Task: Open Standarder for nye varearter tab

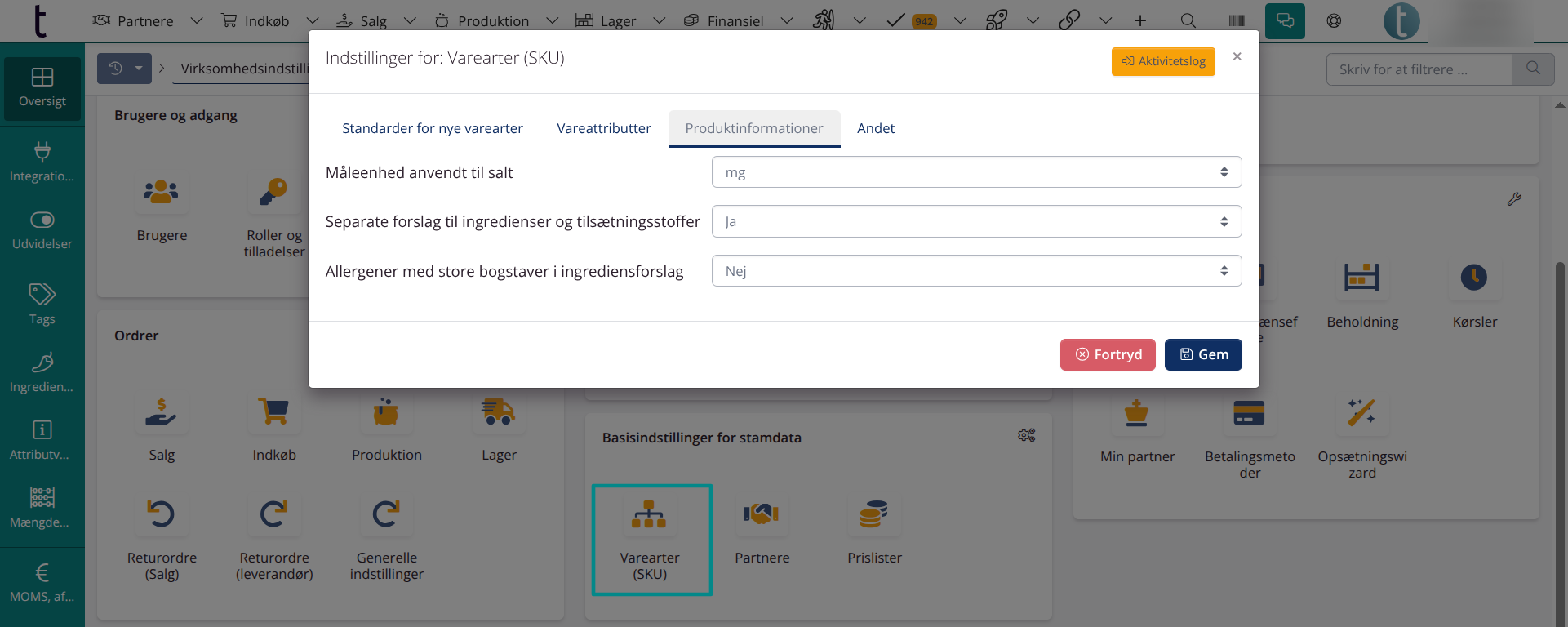Action: pyautogui.click(x=432, y=128)
